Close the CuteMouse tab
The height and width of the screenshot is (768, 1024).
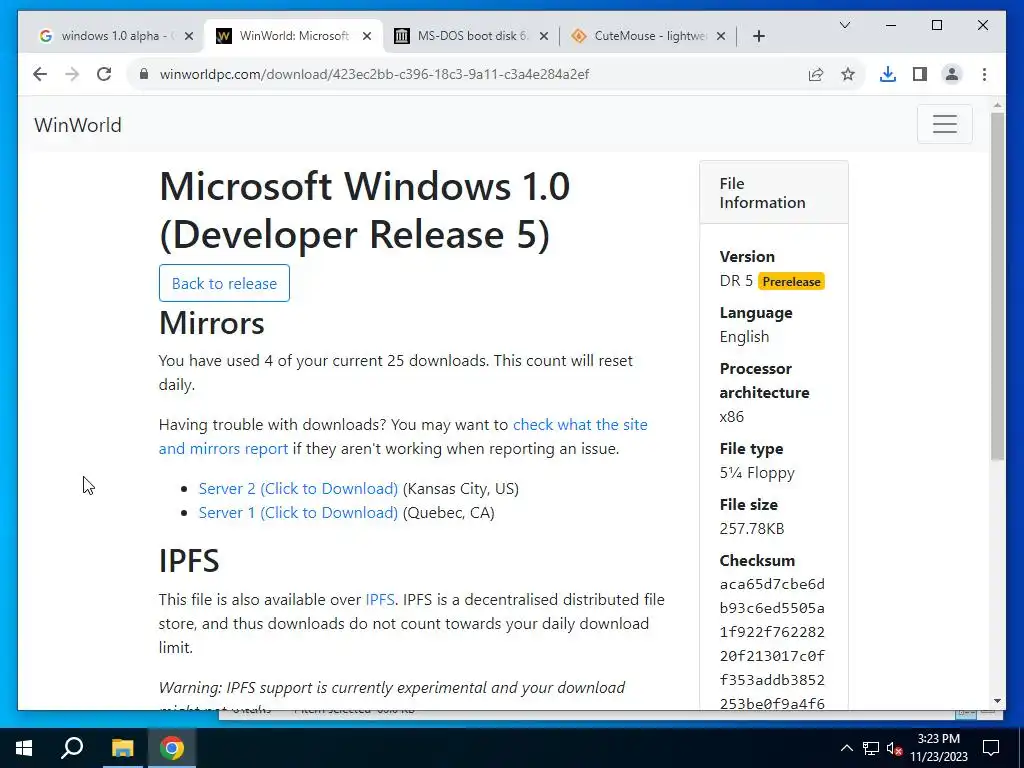point(721,36)
